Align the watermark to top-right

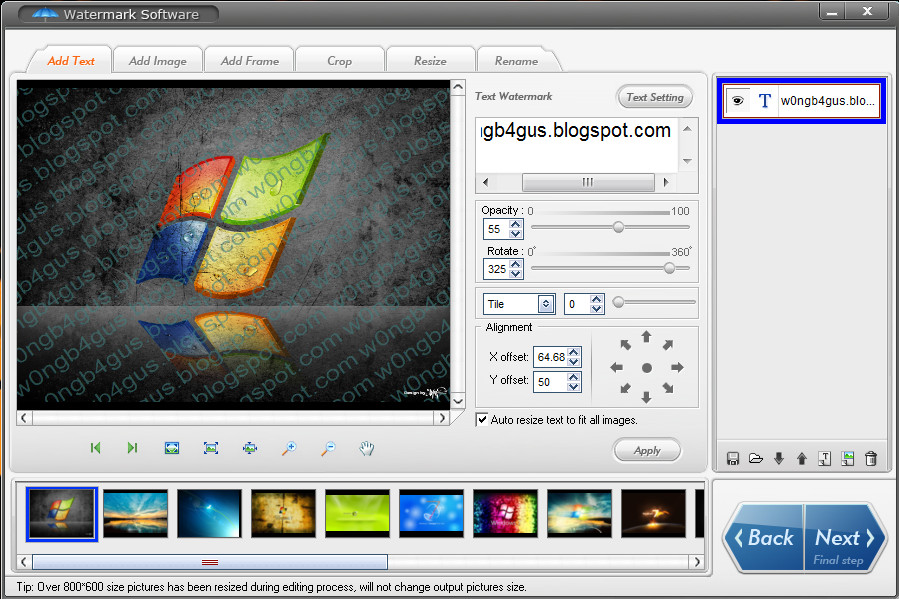(667, 344)
